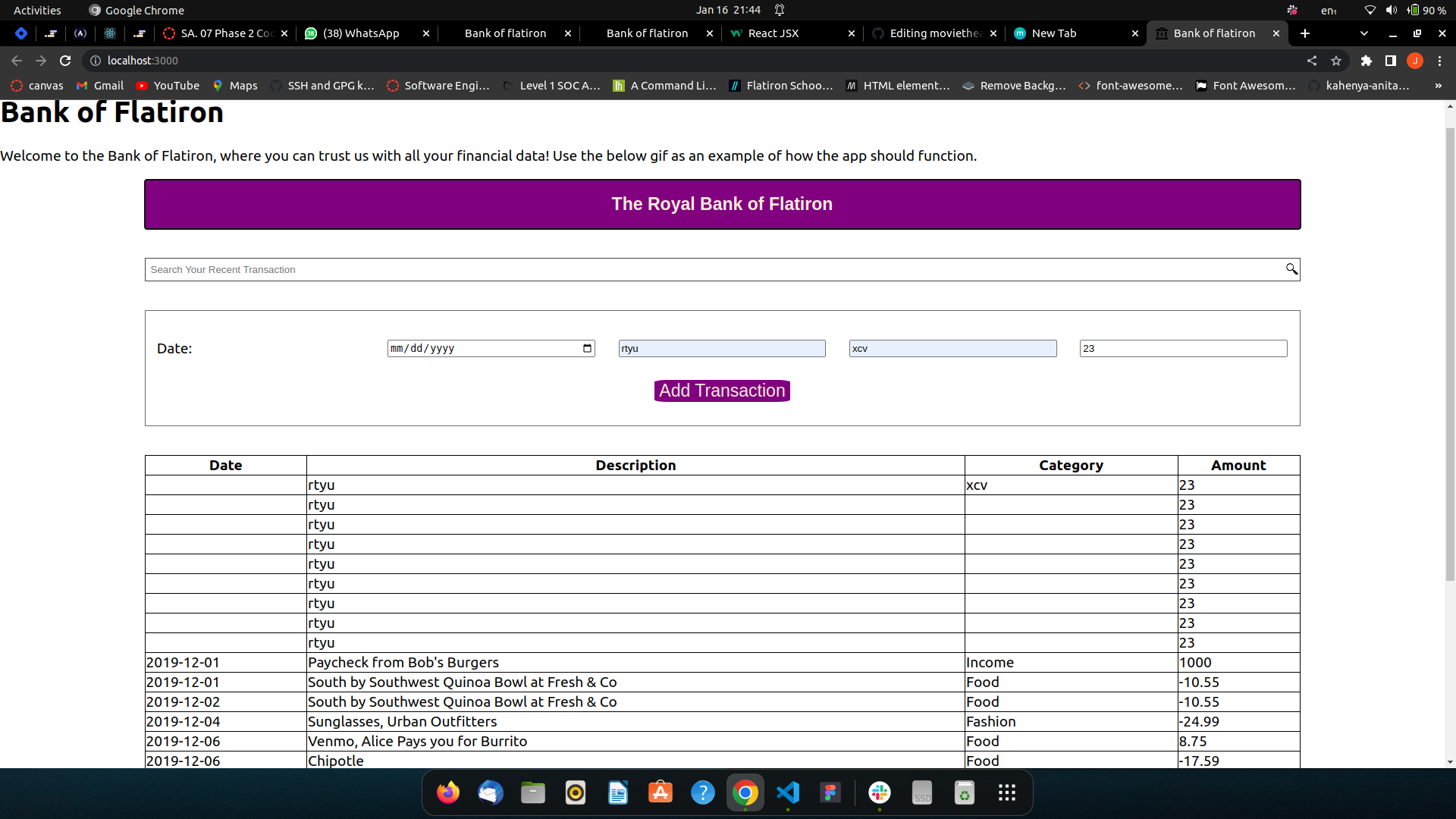Screen dimensions: 1456x819
Task: Click the share page icon in the address bar
Action: coord(1312,61)
